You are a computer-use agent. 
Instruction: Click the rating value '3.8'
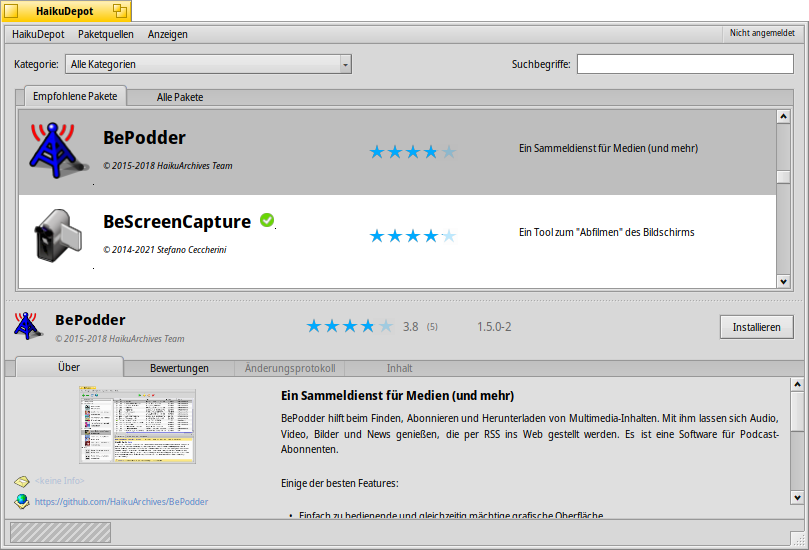point(410,327)
